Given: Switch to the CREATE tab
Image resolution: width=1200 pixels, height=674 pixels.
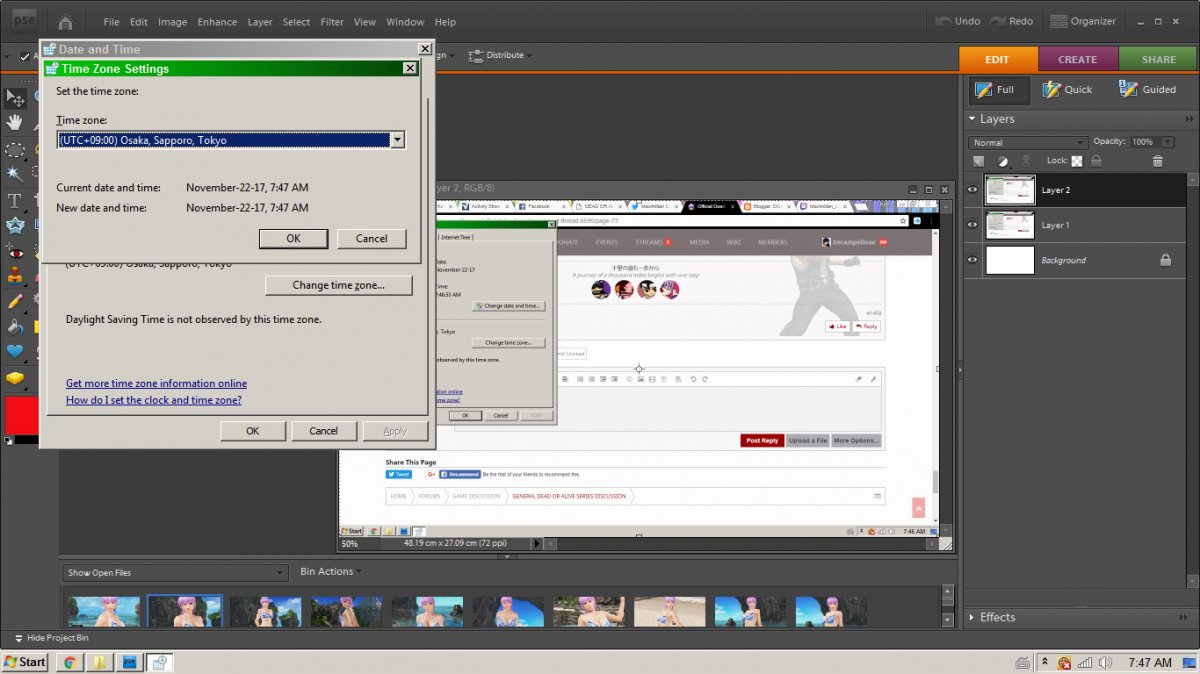Looking at the screenshot, I should click(x=1077, y=59).
